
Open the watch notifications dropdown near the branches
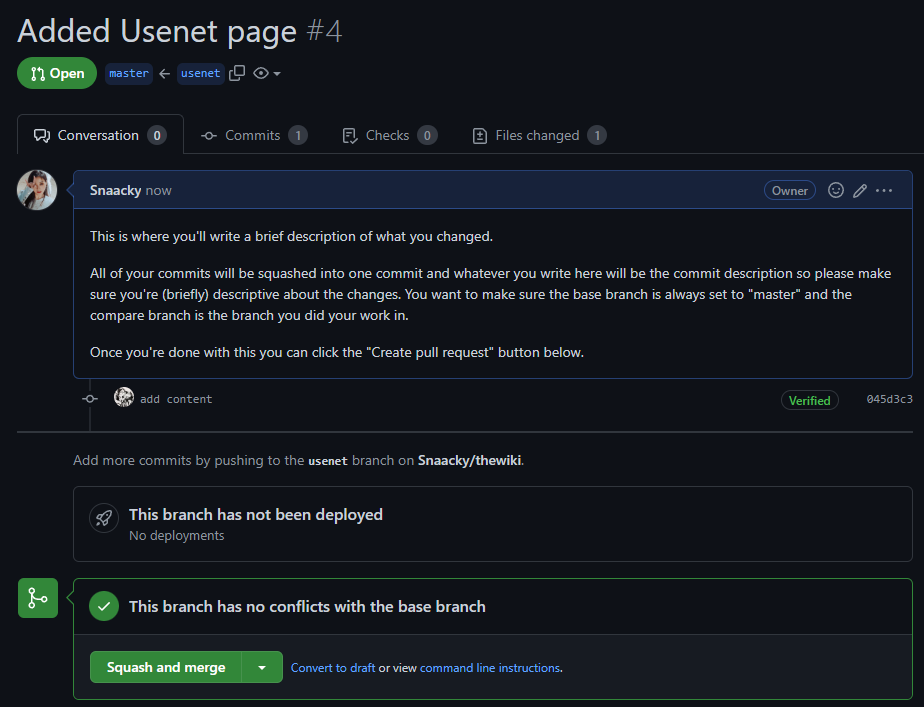tap(265, 73)
